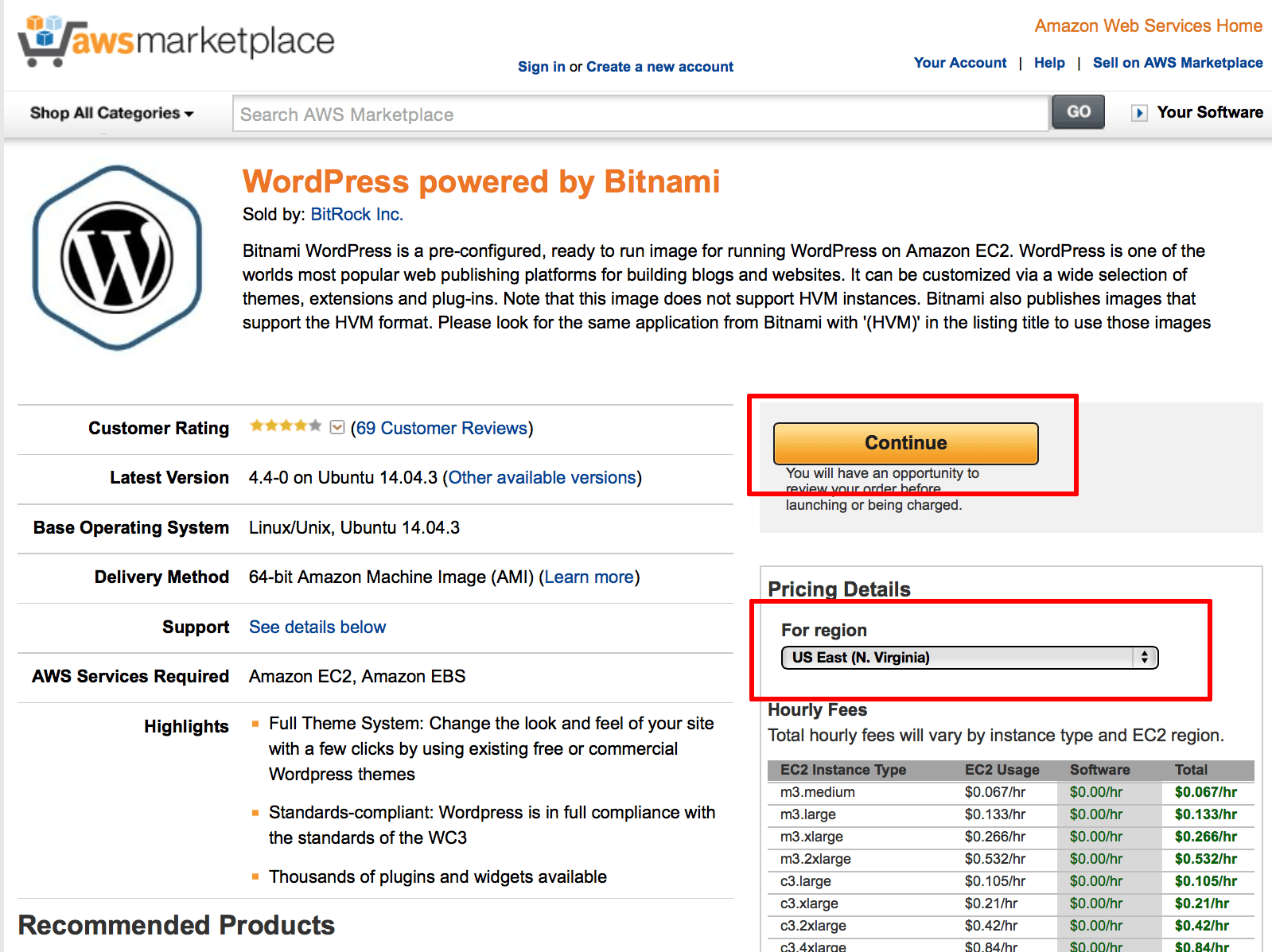Click the Recommended Products heading
This screenshot has height=952, width=1272.
point(177,925)
